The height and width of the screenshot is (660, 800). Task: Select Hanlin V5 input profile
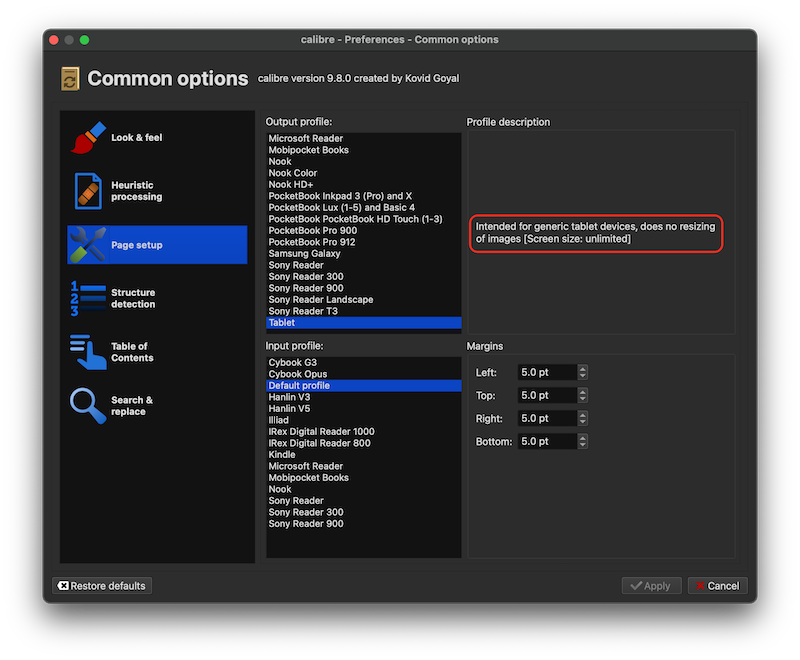coord(364,409)
